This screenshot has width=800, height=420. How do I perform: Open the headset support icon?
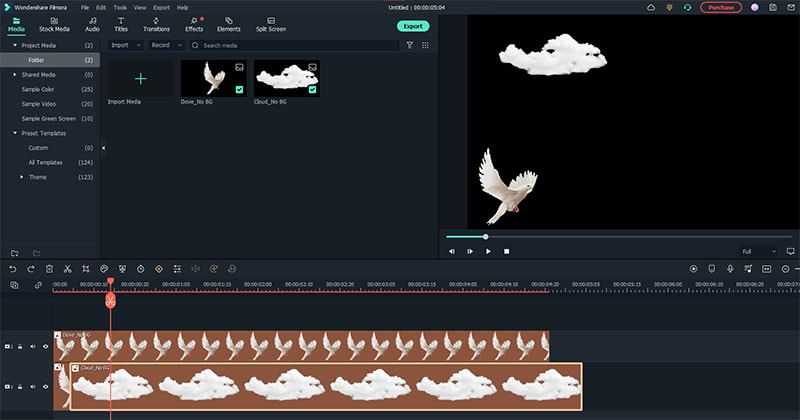click(687, 8)
